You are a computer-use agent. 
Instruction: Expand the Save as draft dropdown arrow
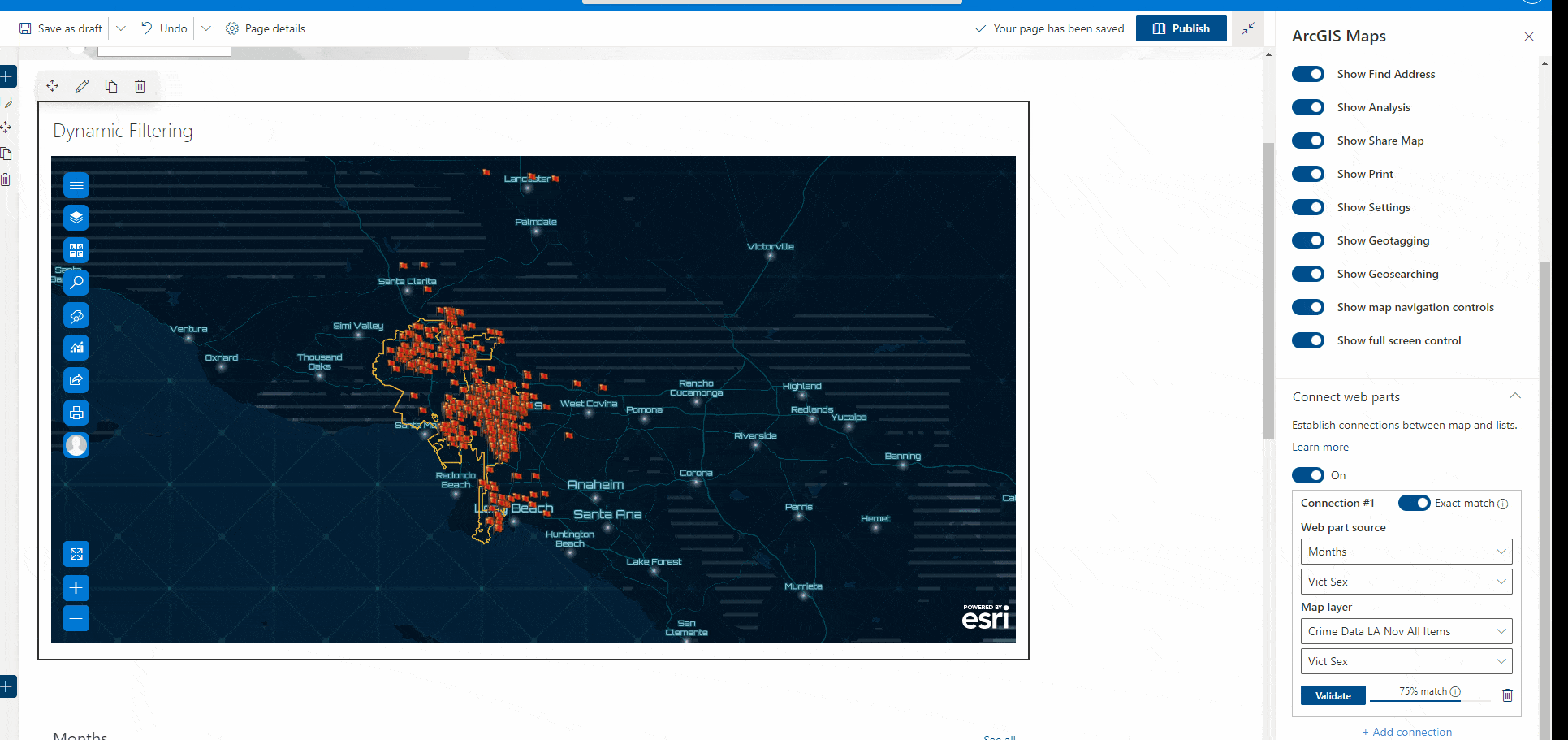121,28
